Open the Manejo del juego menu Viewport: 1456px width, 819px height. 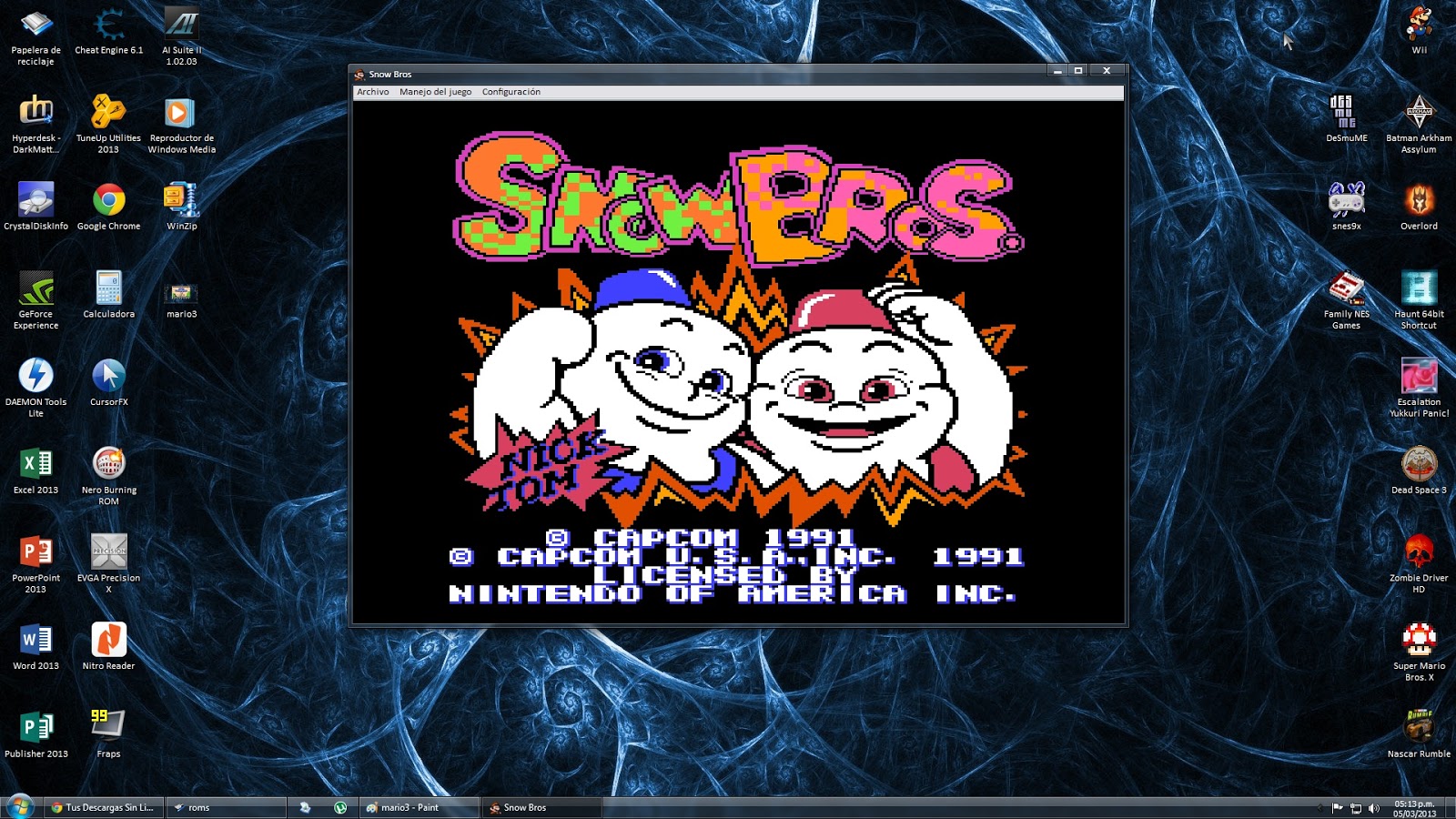tap(436, 92)
